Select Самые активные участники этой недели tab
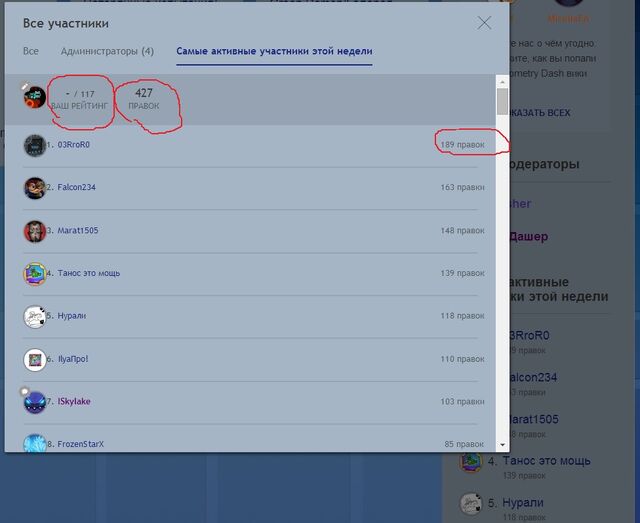 point(274,51)
